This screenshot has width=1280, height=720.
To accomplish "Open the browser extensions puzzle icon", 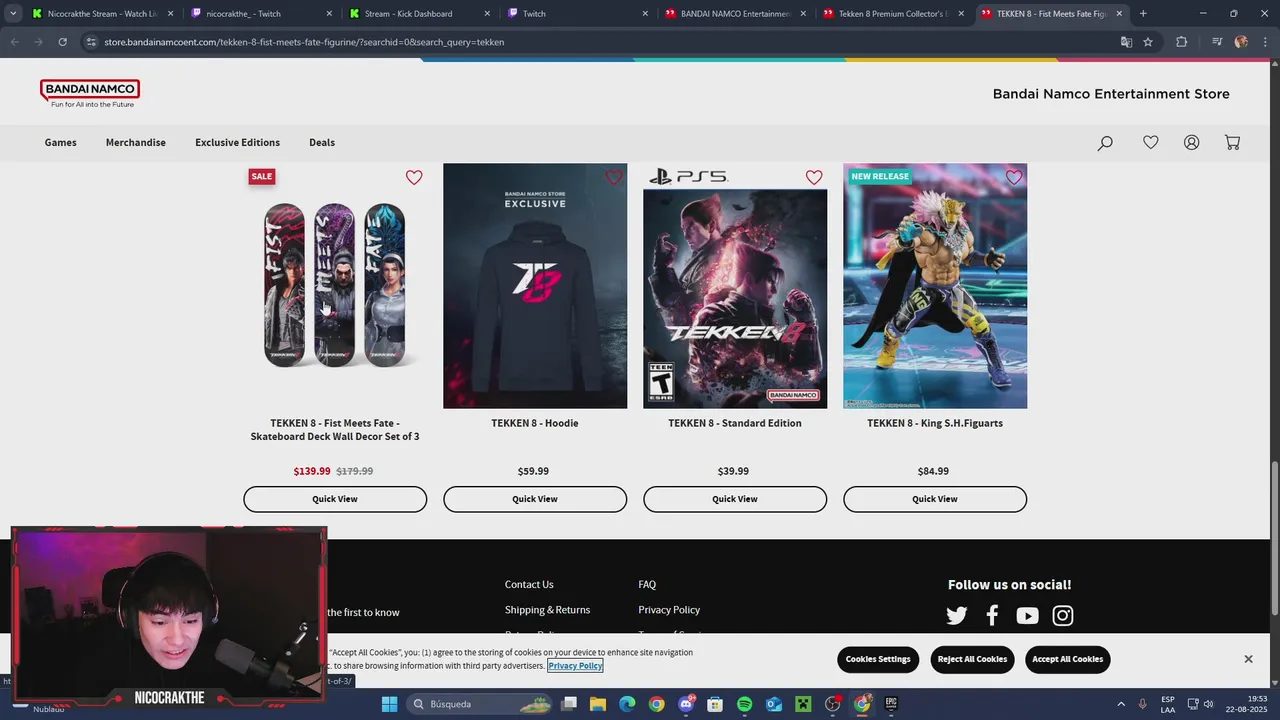I will click(x=1181, y=42).
